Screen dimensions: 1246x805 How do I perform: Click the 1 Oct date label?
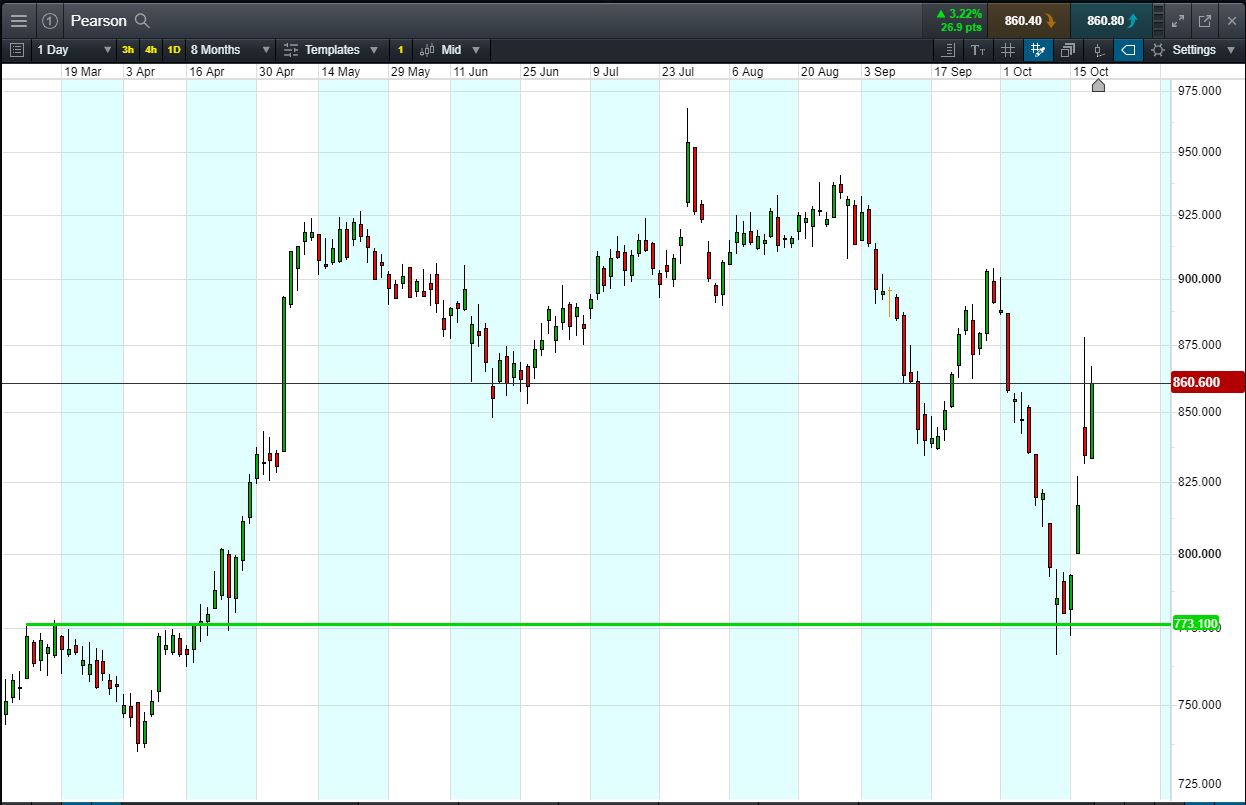click(1017, 72)
